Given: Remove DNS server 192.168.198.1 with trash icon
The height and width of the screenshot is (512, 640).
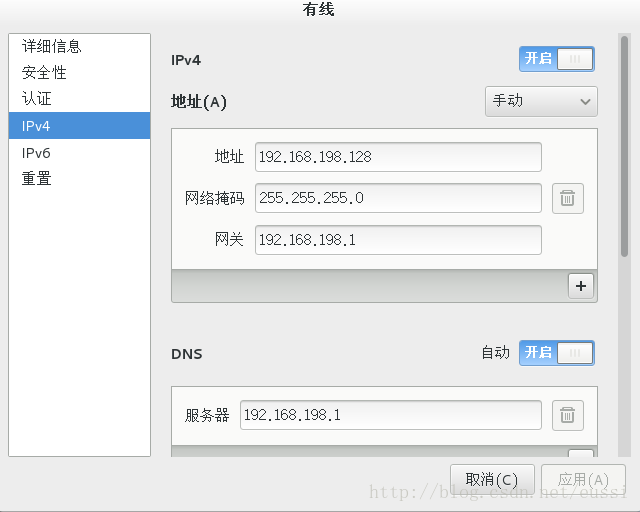Looking at the screenshot, I should coord(567,415).
